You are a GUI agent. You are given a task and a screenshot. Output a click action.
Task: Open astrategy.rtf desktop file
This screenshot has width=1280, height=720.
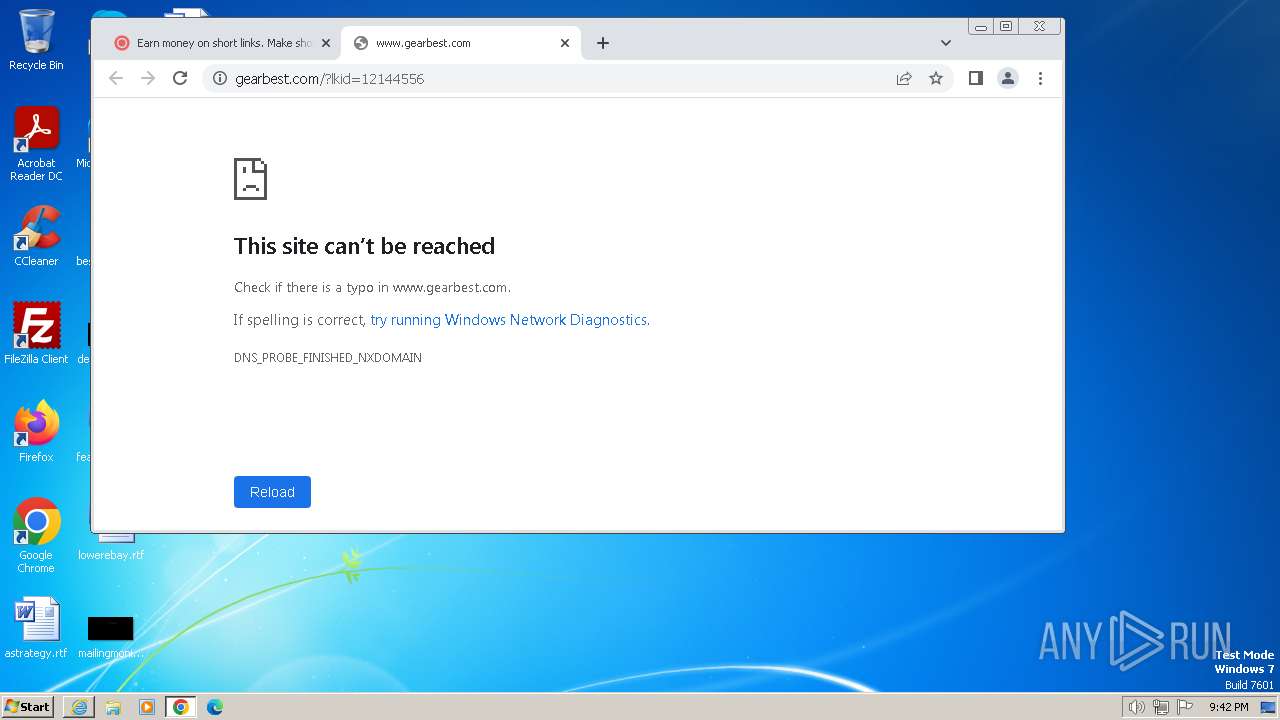point(36,628)
